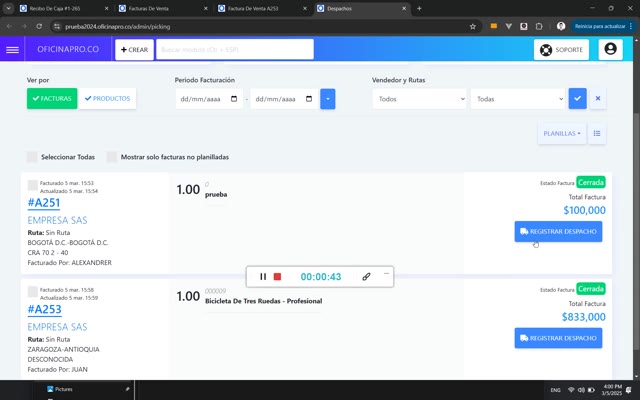Click REGISTRAR DESPACHO for the $100,000 invoice
The image size is (640, 400).
point(558,231)
